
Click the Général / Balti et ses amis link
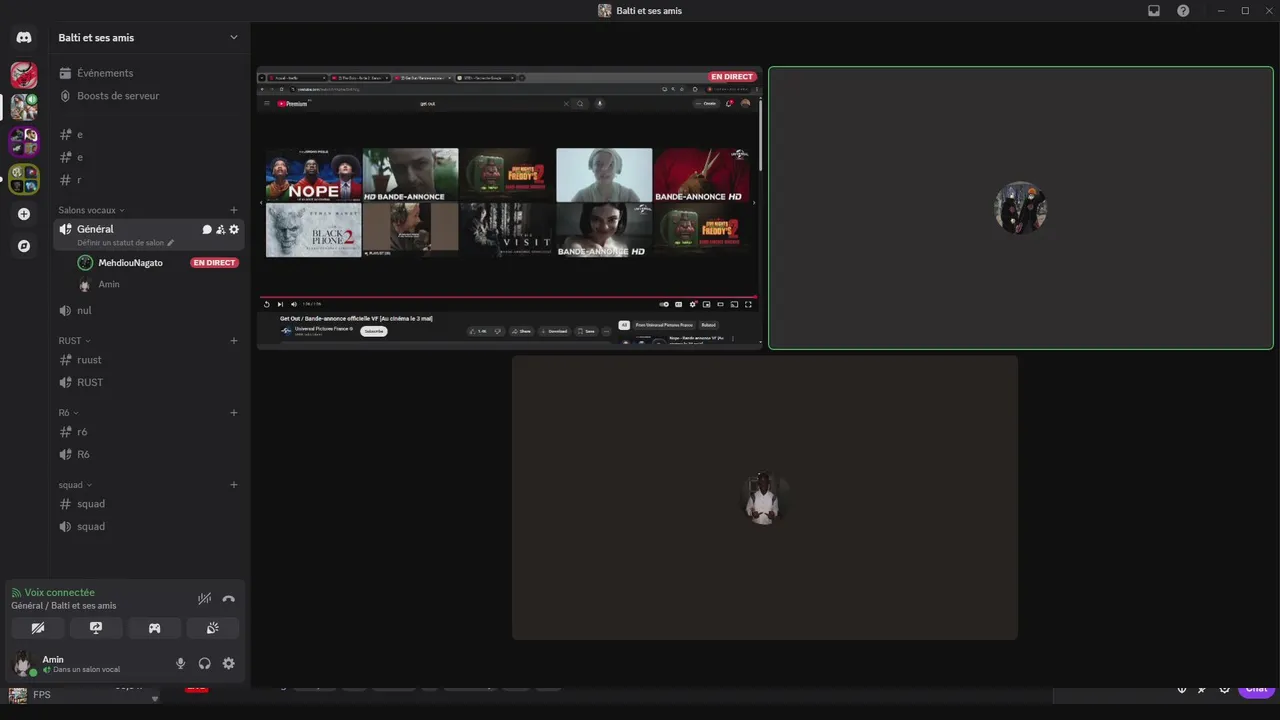(64, 606)
